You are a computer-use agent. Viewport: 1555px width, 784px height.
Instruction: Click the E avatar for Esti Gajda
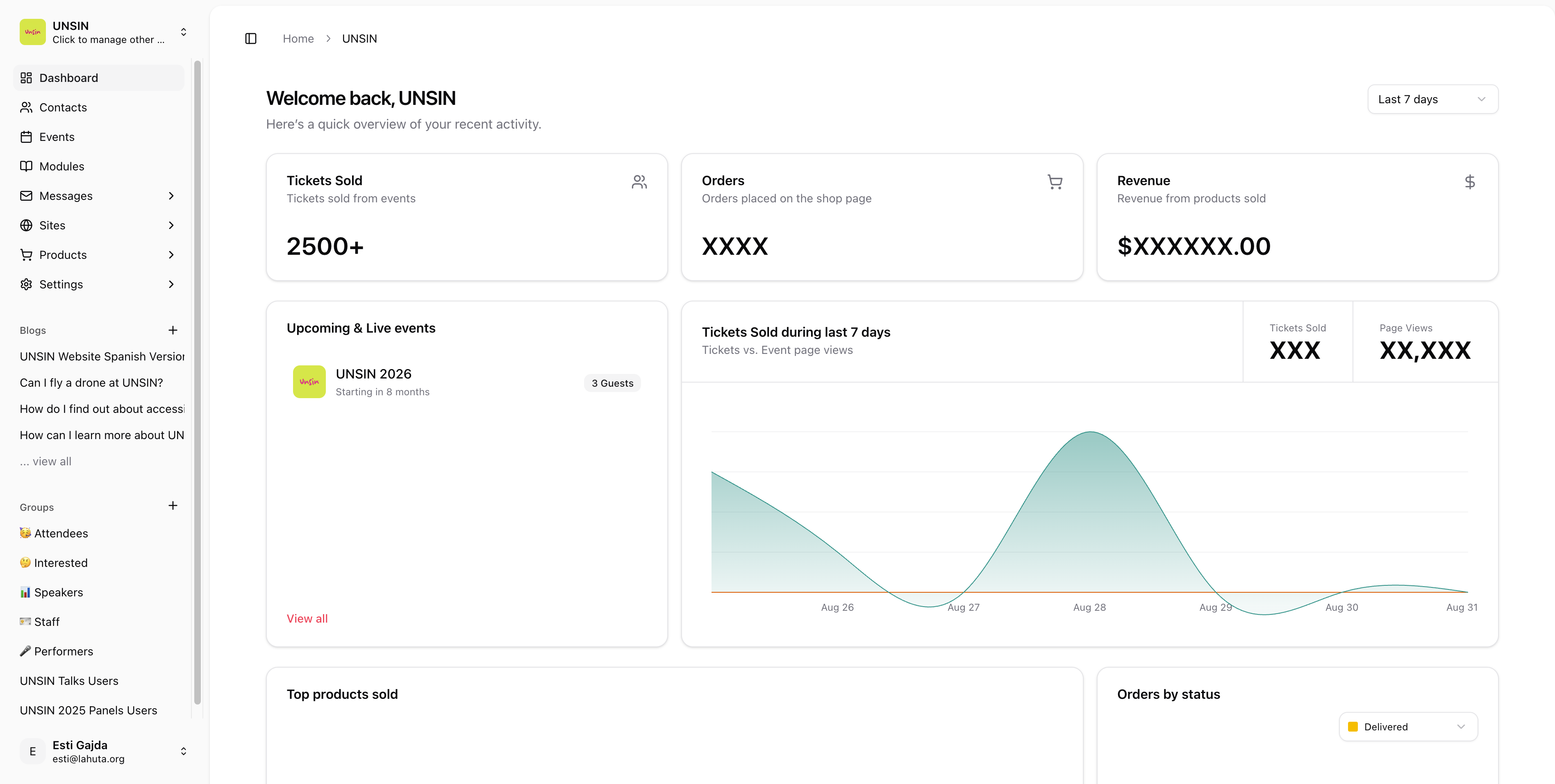point(33,751)
